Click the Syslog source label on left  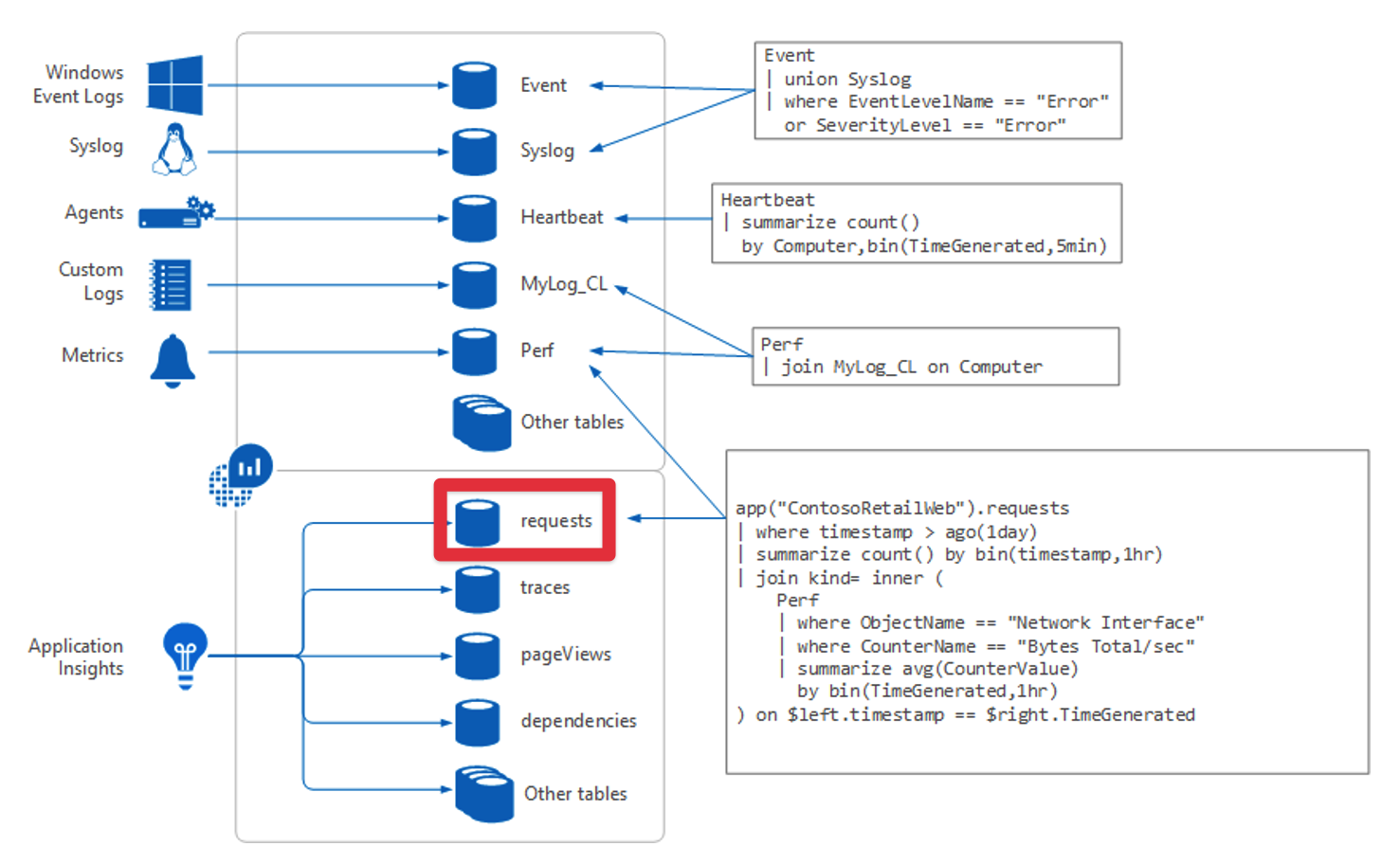point(96,146)
